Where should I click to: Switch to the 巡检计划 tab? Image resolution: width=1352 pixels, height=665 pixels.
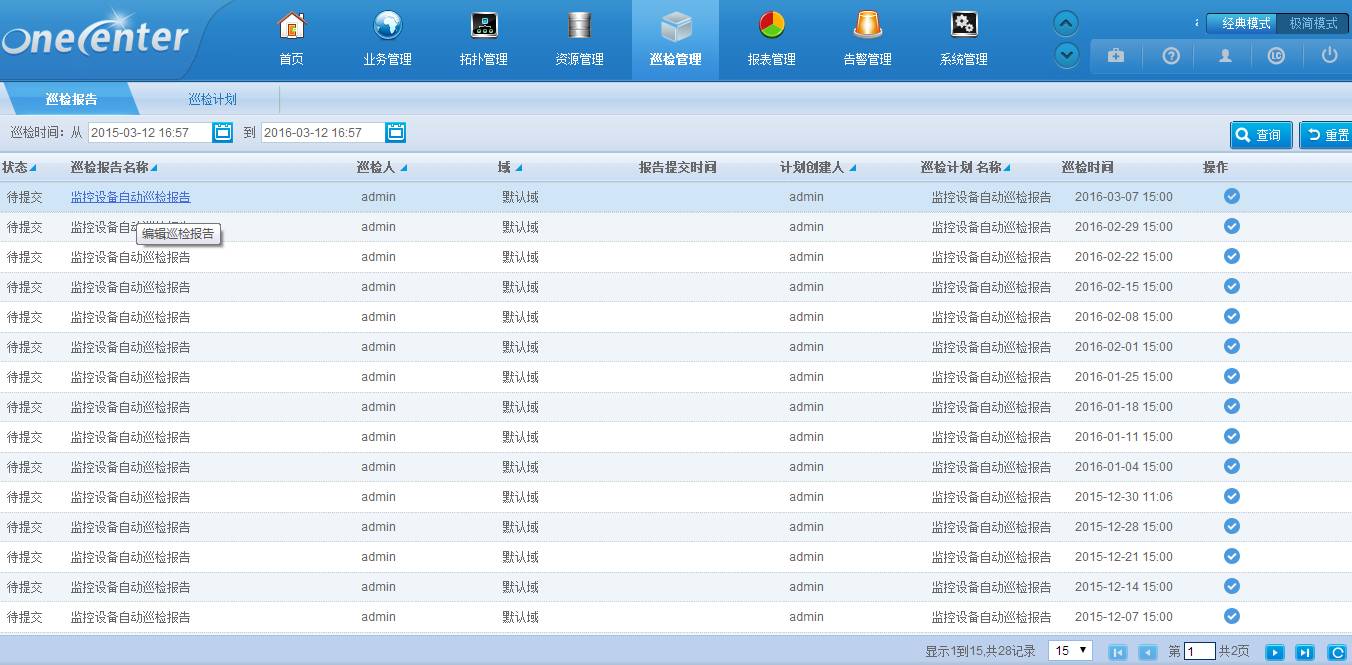[x=214, y=99]
